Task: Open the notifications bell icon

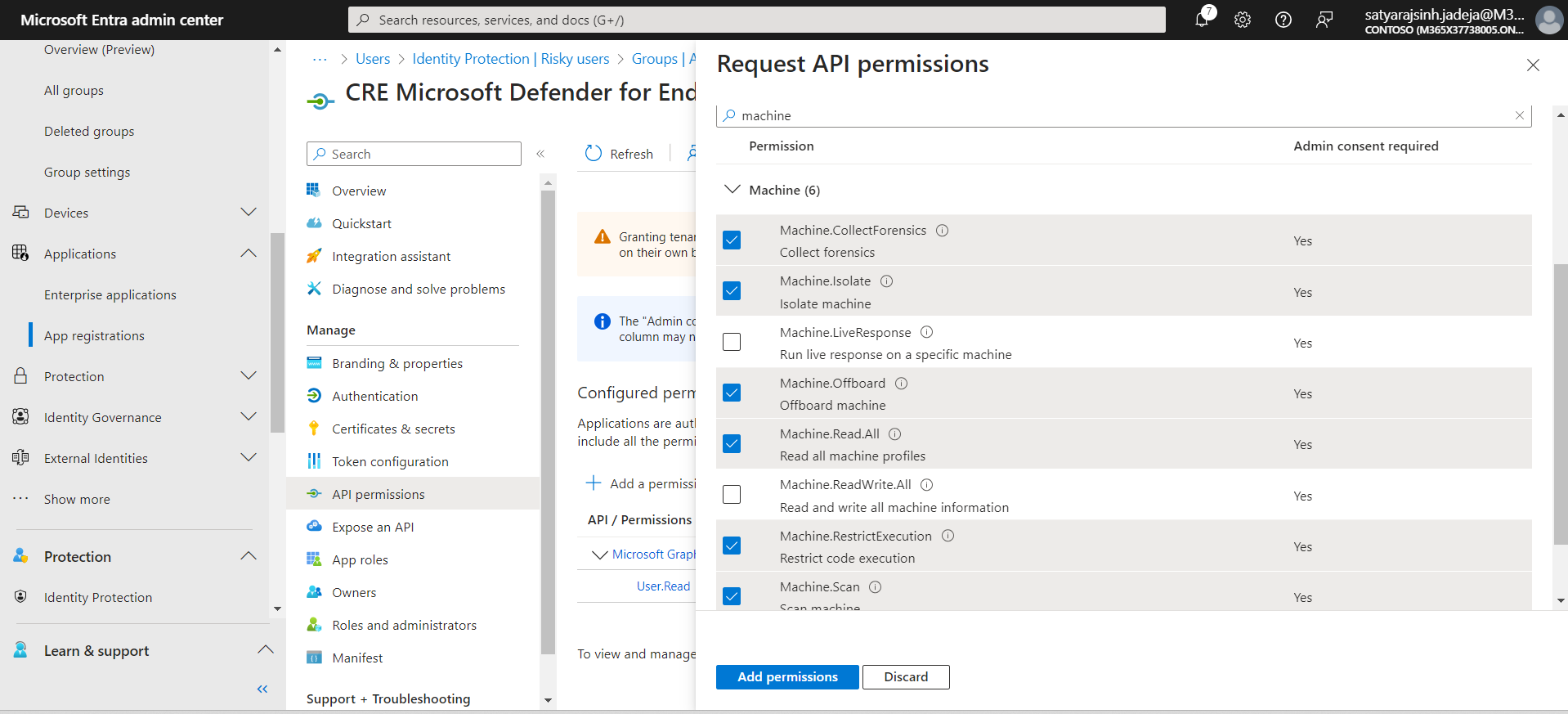Action: point(1202,19)
